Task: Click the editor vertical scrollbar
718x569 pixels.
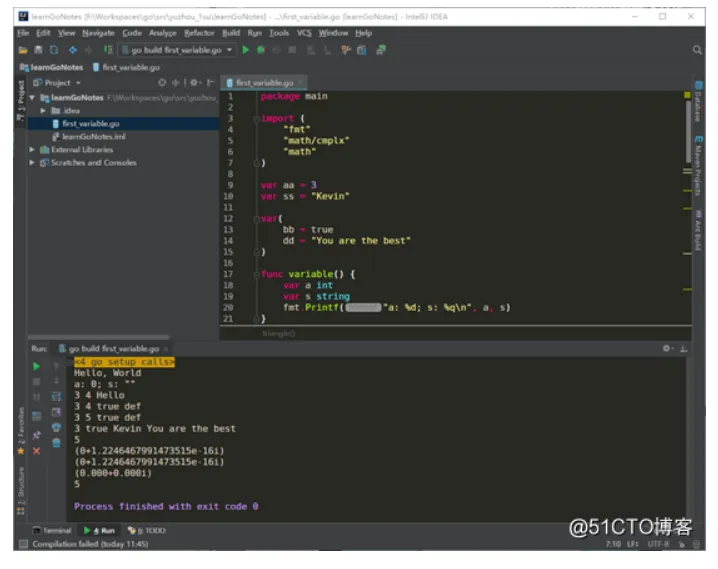Action: coord(688,131)
